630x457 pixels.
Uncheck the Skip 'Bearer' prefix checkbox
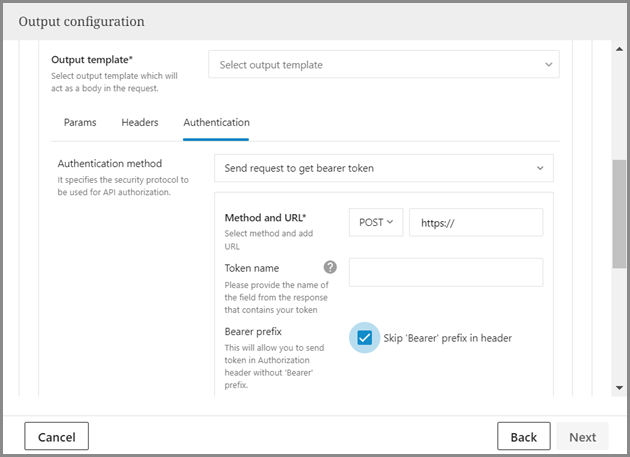(365, 338)
